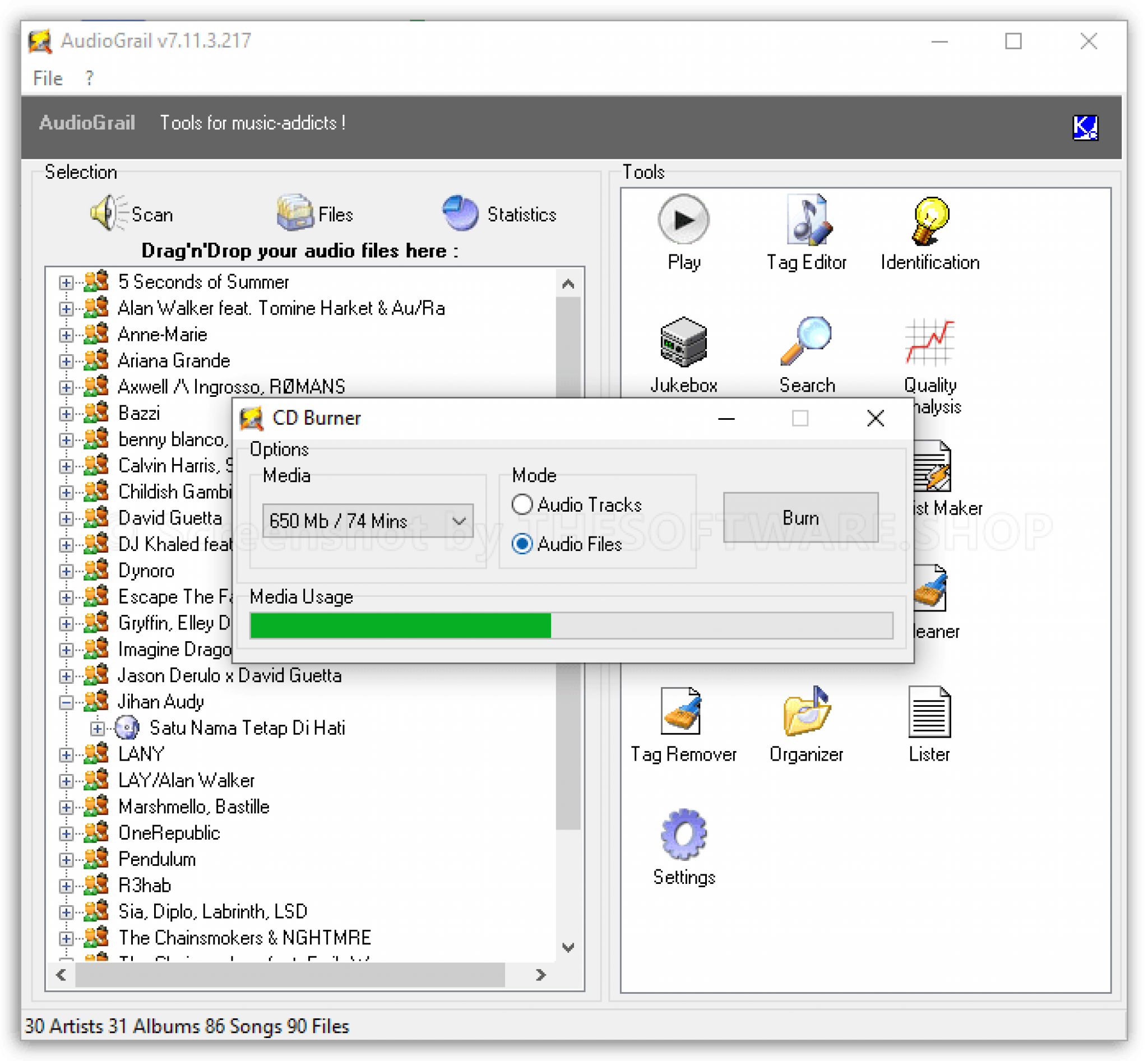Select the David Guetta artist entry
Image resolution: width=1148 pixels, height=1061 pixels.
(x=170, y=518)
